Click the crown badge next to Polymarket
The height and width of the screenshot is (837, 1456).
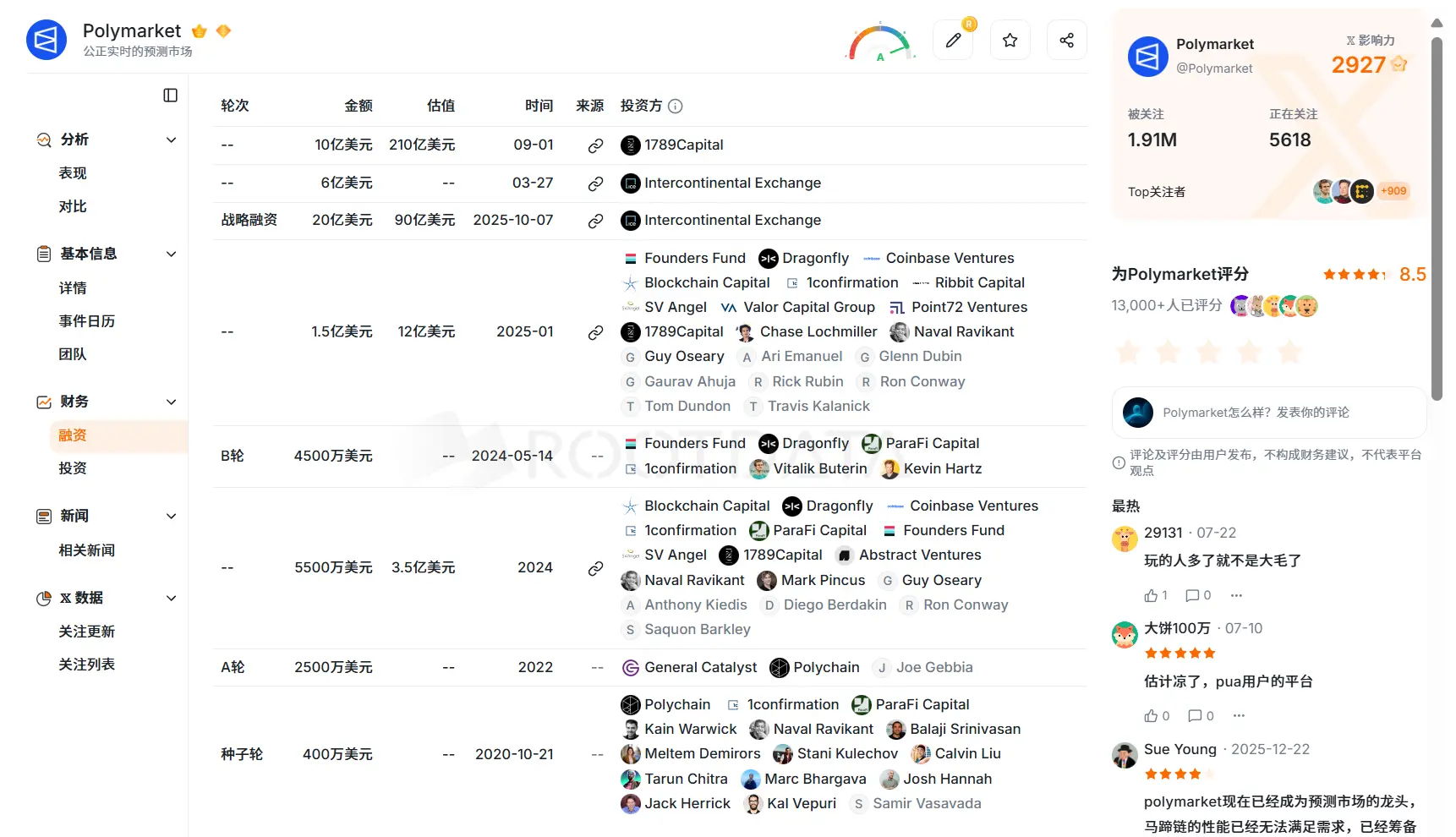coord(200,31)
